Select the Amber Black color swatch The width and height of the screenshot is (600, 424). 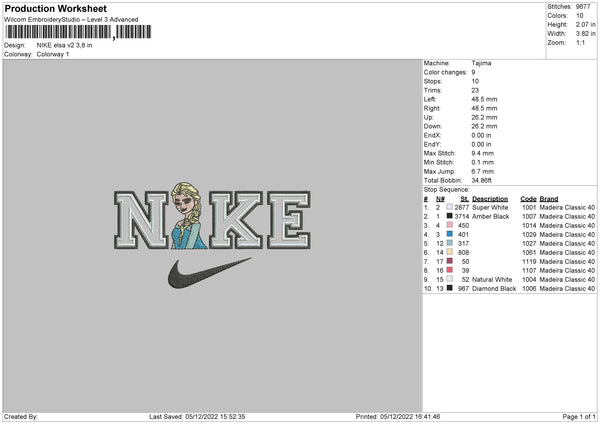tap(450, 216)
